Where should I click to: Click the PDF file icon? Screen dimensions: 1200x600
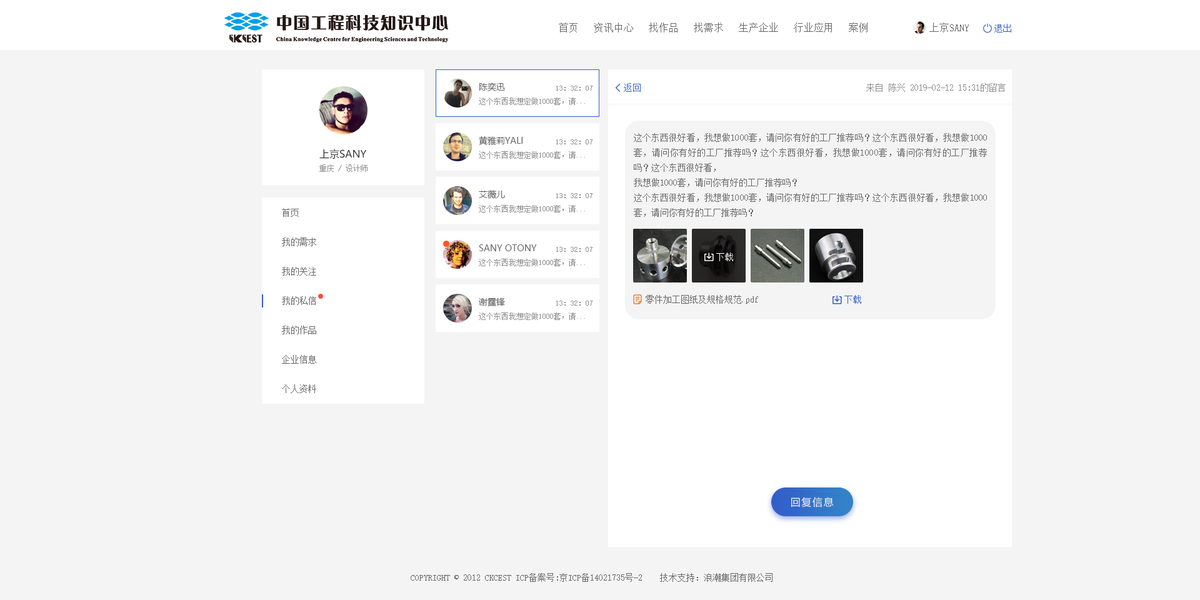click(x=638, y=299)
